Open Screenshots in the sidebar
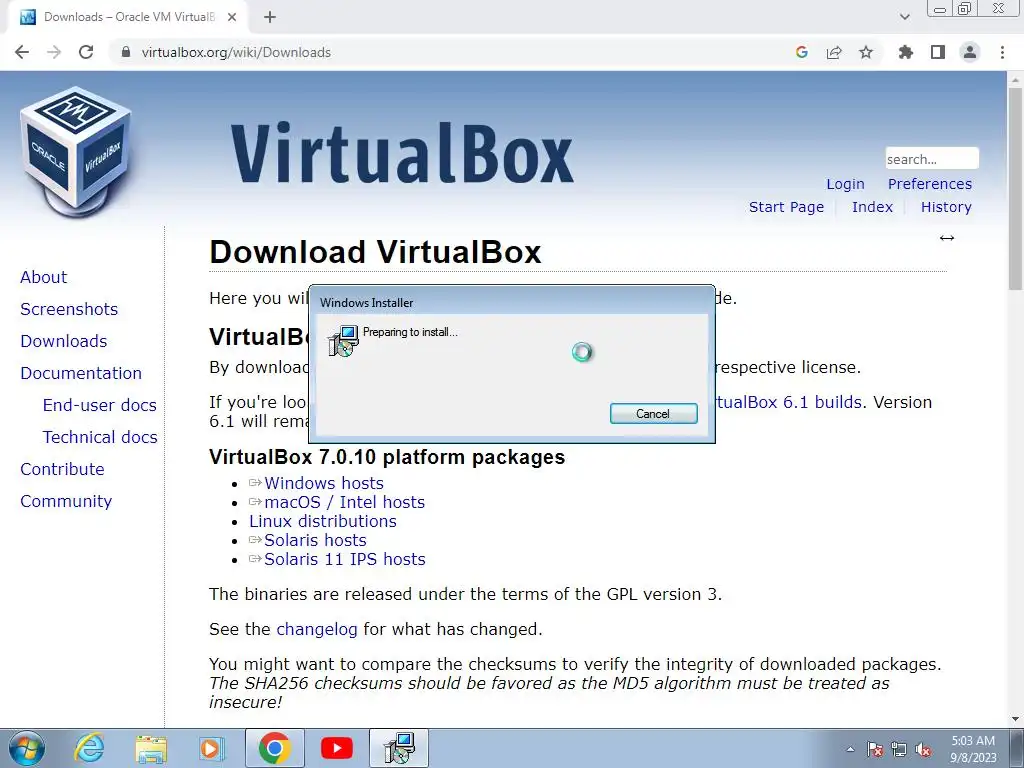Screen dimensions: 1024x768 pyautogui.click(x=69, y=309)
